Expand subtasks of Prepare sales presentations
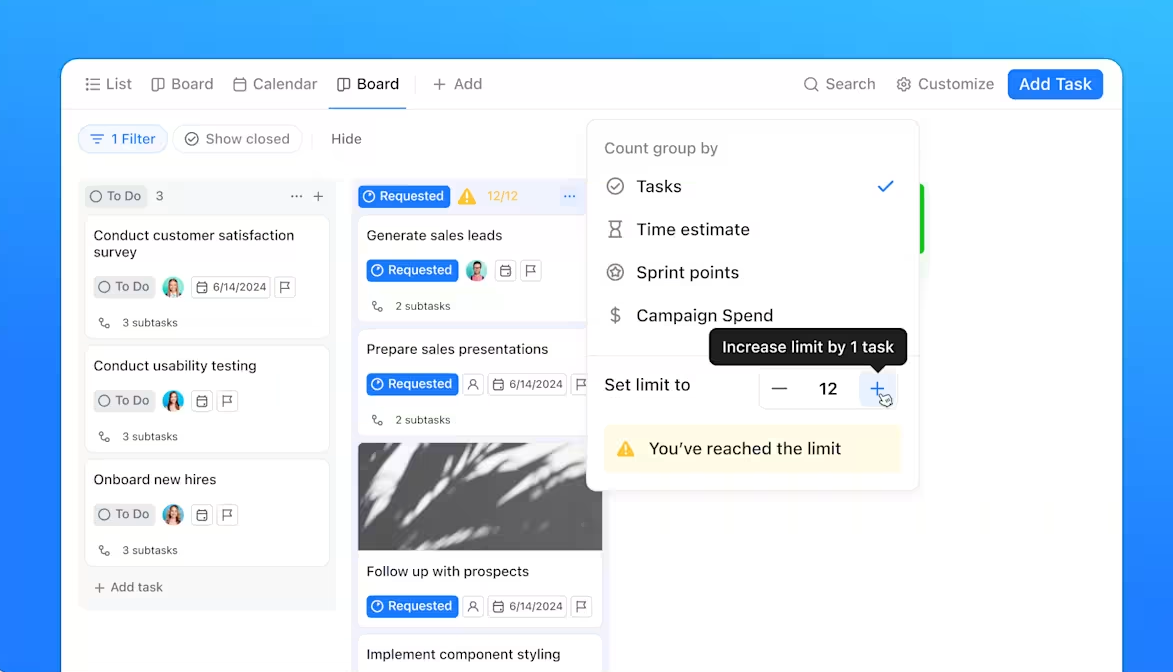The height and width of the screenshot is (672, 1173). point(411,420)
